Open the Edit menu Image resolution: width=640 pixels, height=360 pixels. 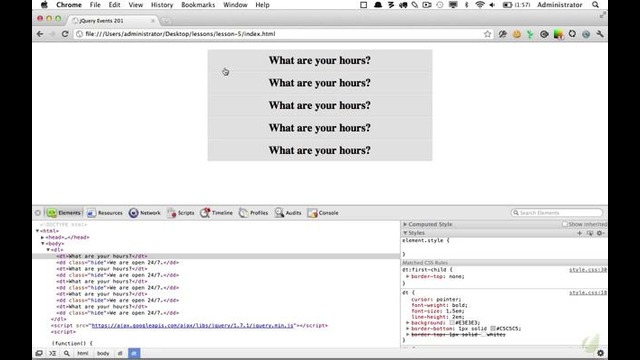(x=114, y=5)
